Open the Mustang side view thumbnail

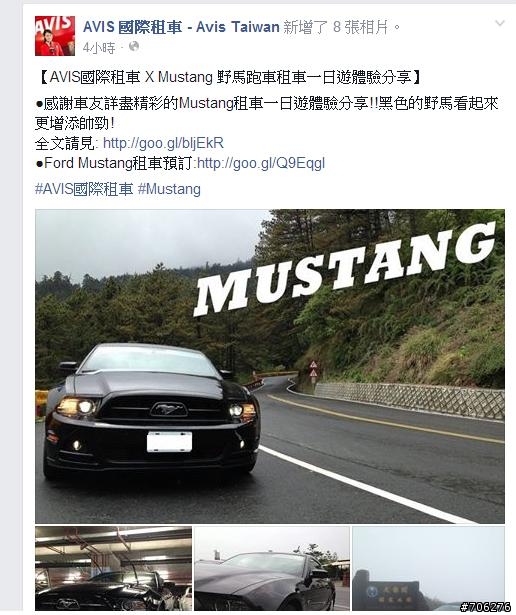coord(272,568)
